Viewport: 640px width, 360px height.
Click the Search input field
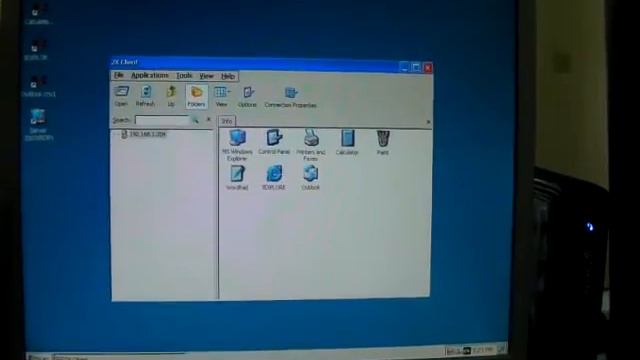[x=162, y=120]
